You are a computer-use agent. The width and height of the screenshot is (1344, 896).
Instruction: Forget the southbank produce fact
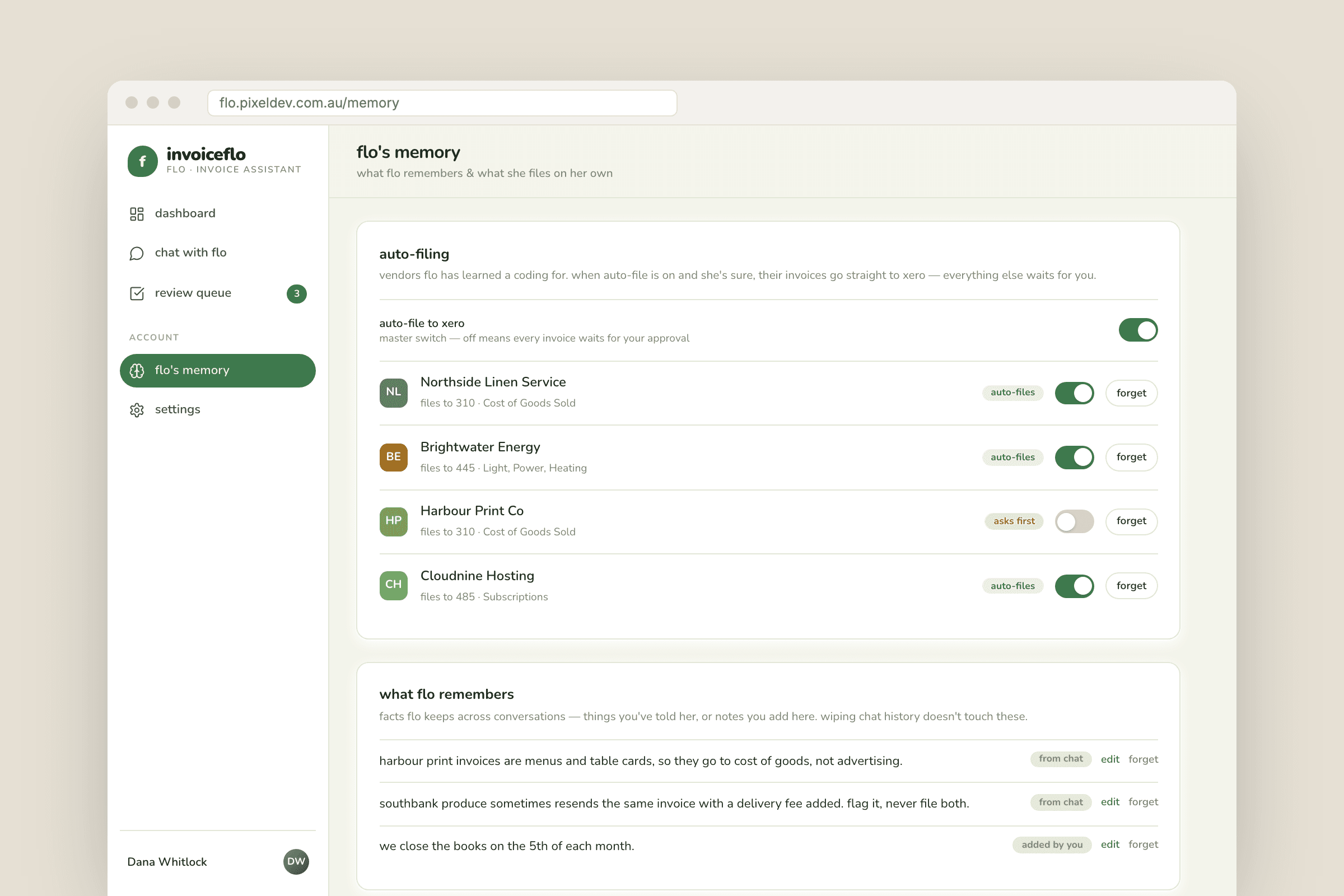point(1143,802)
